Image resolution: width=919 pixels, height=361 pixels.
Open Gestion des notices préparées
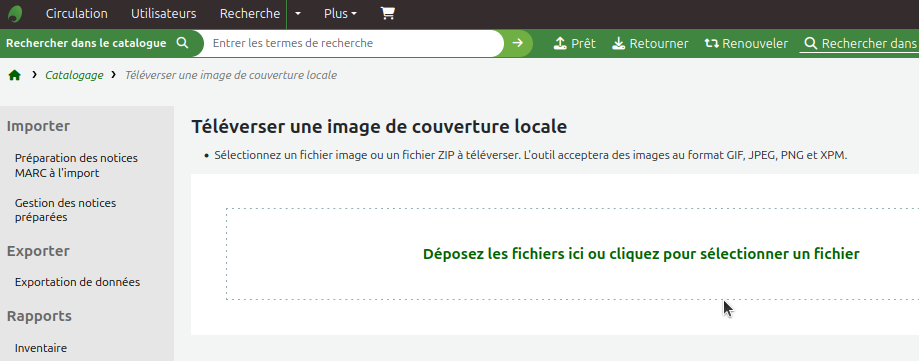[x=66, y=210]
